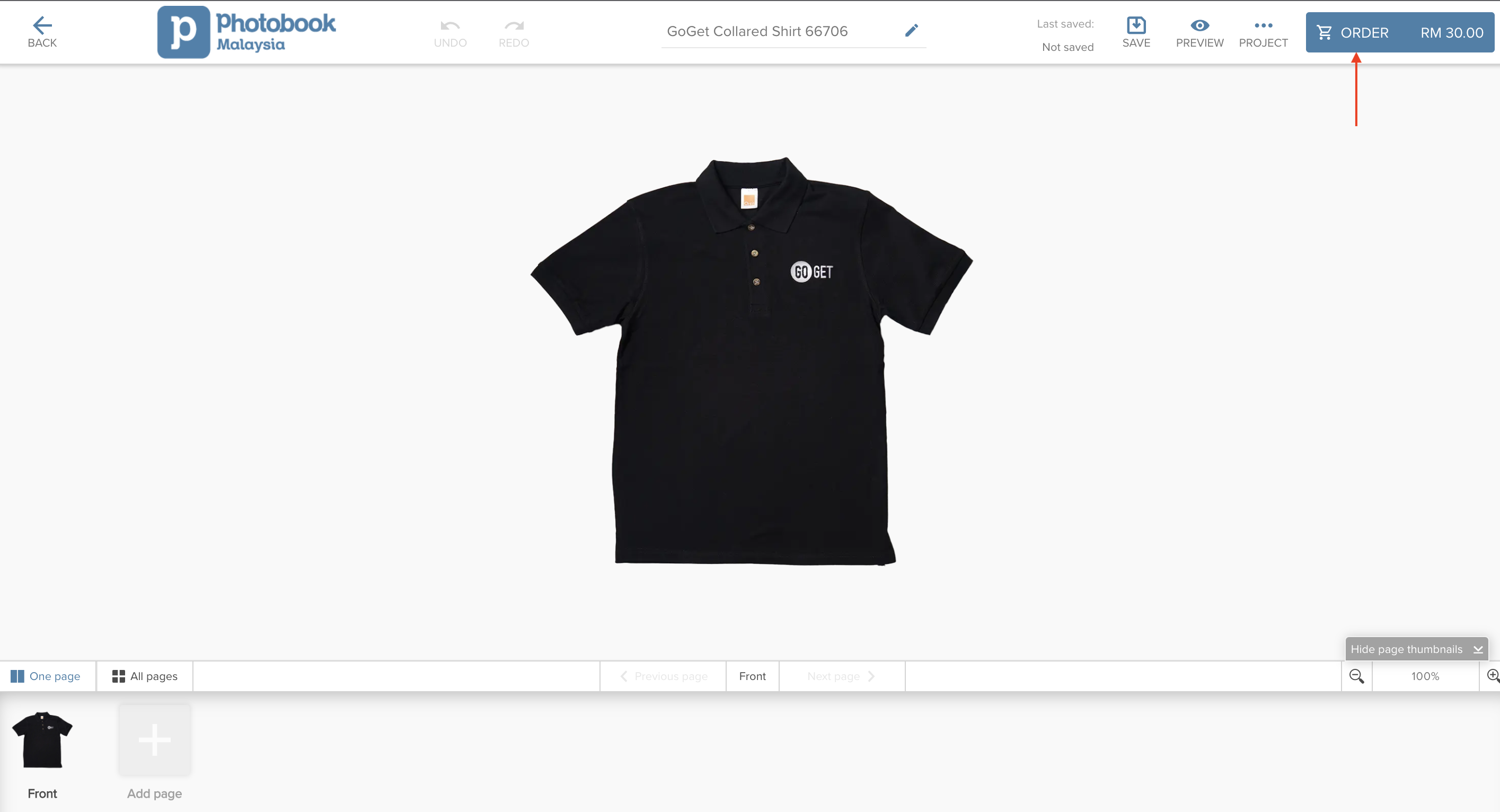
Task: Click the 100% zoom level value
Action: 1425,676
